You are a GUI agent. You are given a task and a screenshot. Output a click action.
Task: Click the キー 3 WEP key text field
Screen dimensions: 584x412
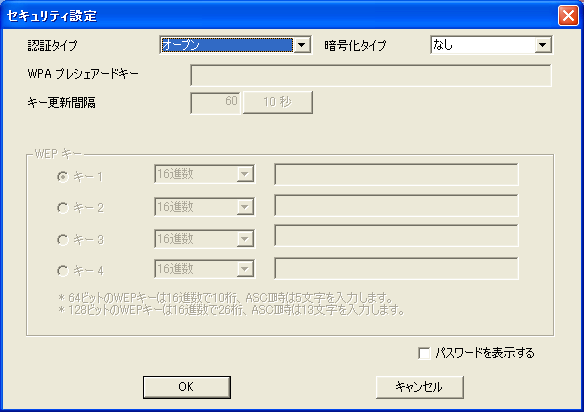click(x=396, y=235)
